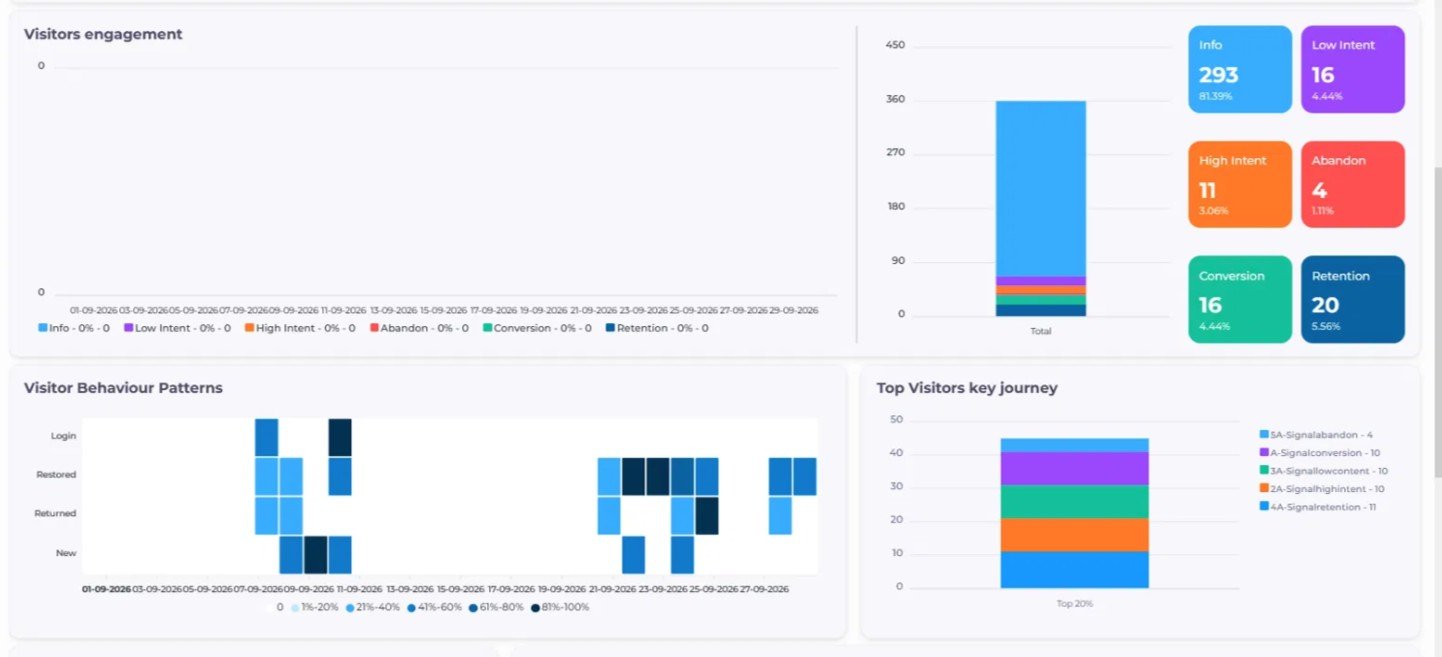The height and width of the screenshot is (657, 1442).
Task: Click the 'New' row label in heatmap
Action: 66,553
